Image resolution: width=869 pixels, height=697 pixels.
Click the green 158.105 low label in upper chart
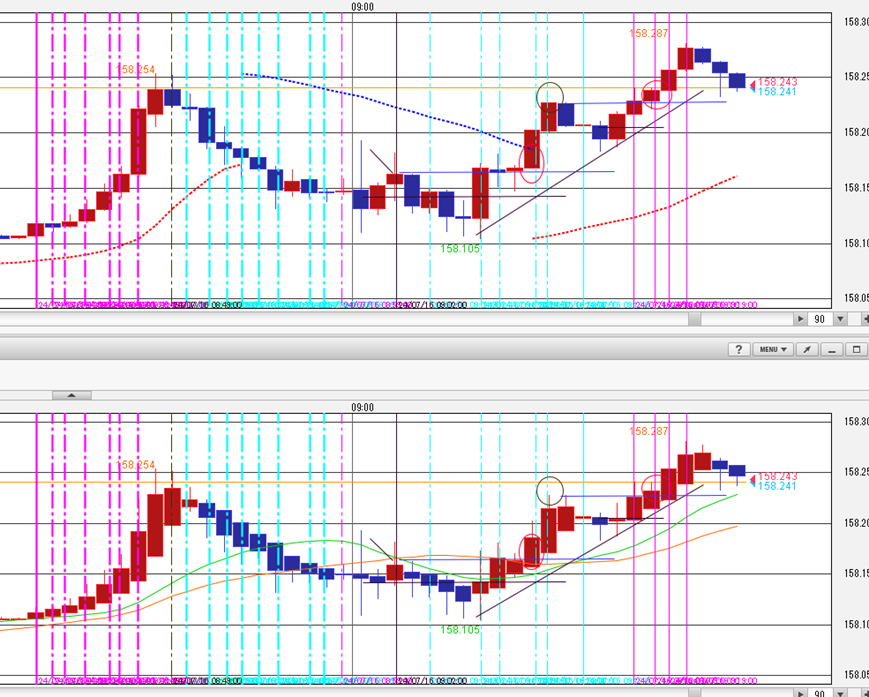pos(460,248)
